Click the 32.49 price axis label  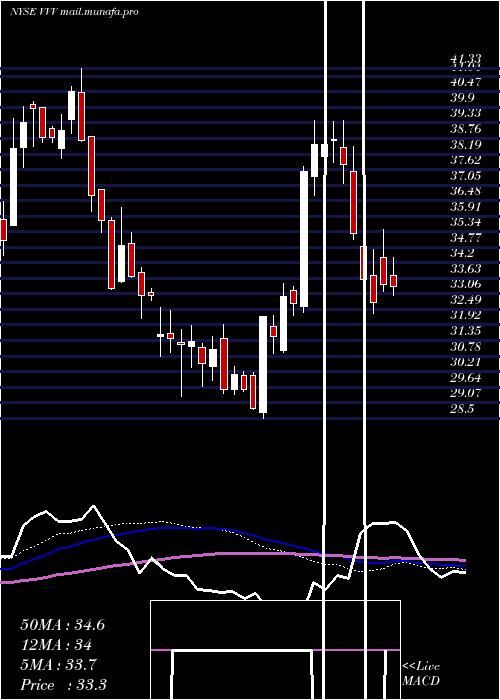[465, 300]
